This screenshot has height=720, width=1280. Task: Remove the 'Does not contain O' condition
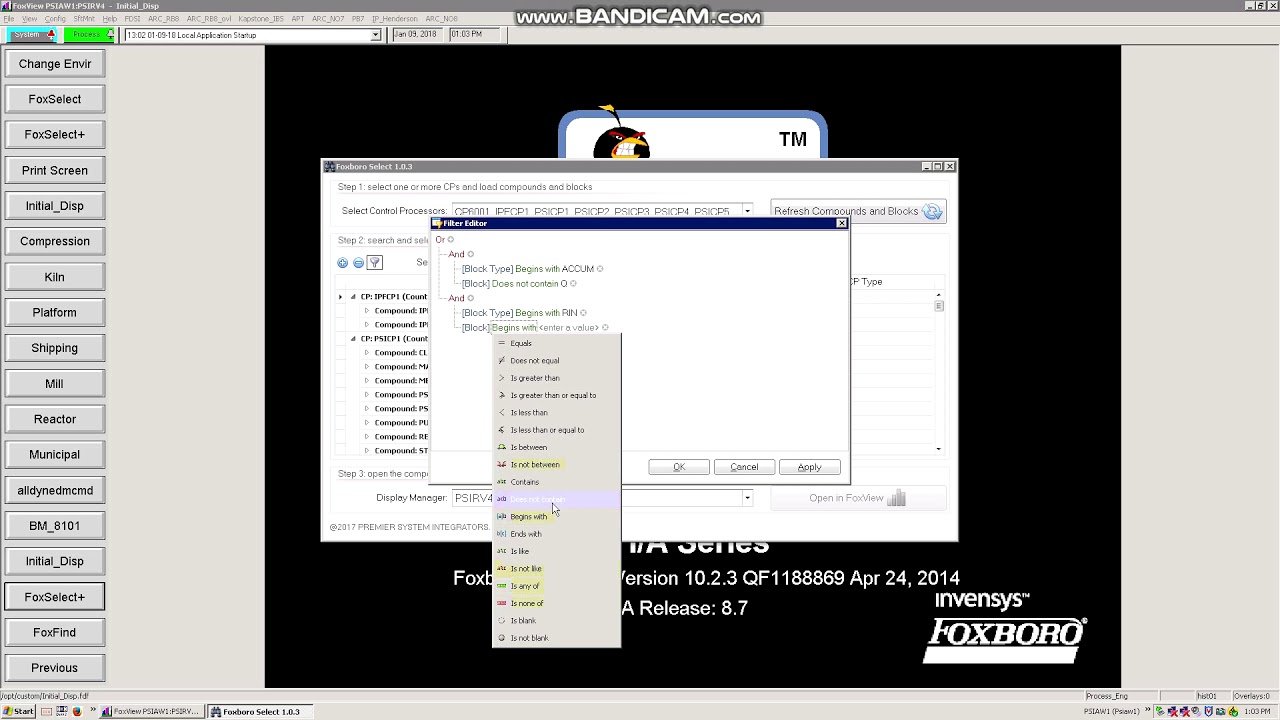point(573,284)
